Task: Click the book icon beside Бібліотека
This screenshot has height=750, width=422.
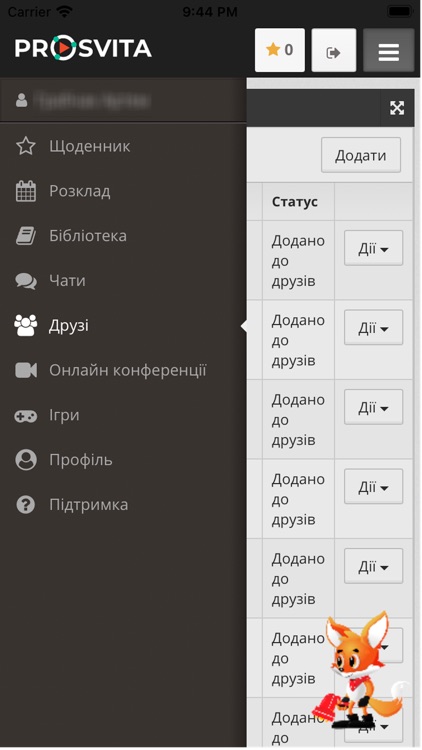Action: click(x=25, y=236)
